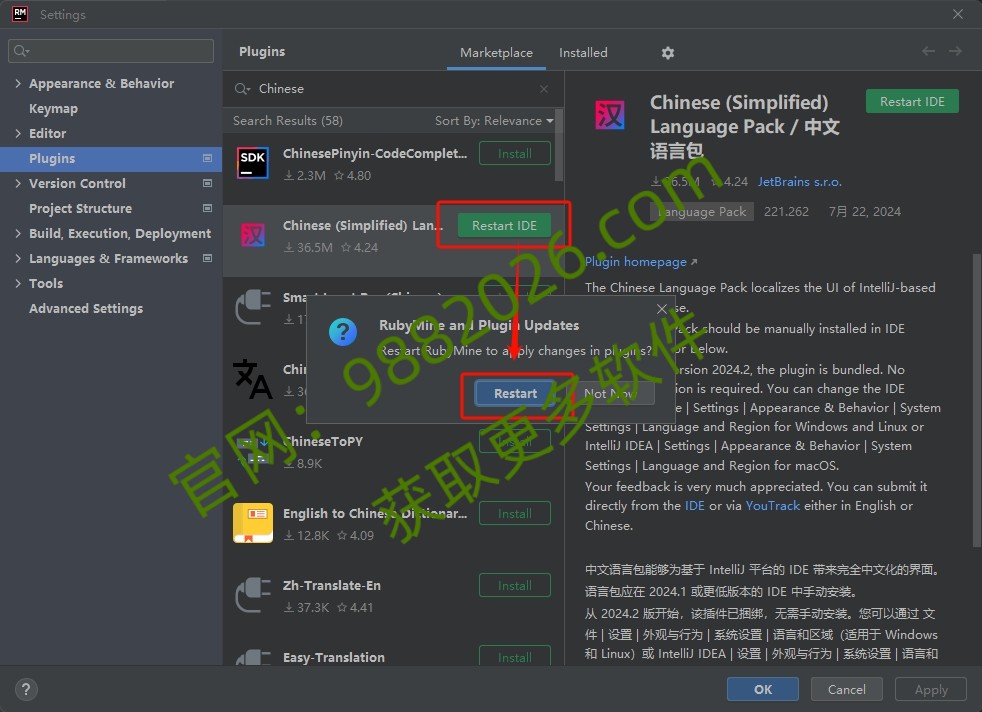The image size is (982, 712).
Task: Click the plugin search options magnifier icon
Action: (242, 89)
